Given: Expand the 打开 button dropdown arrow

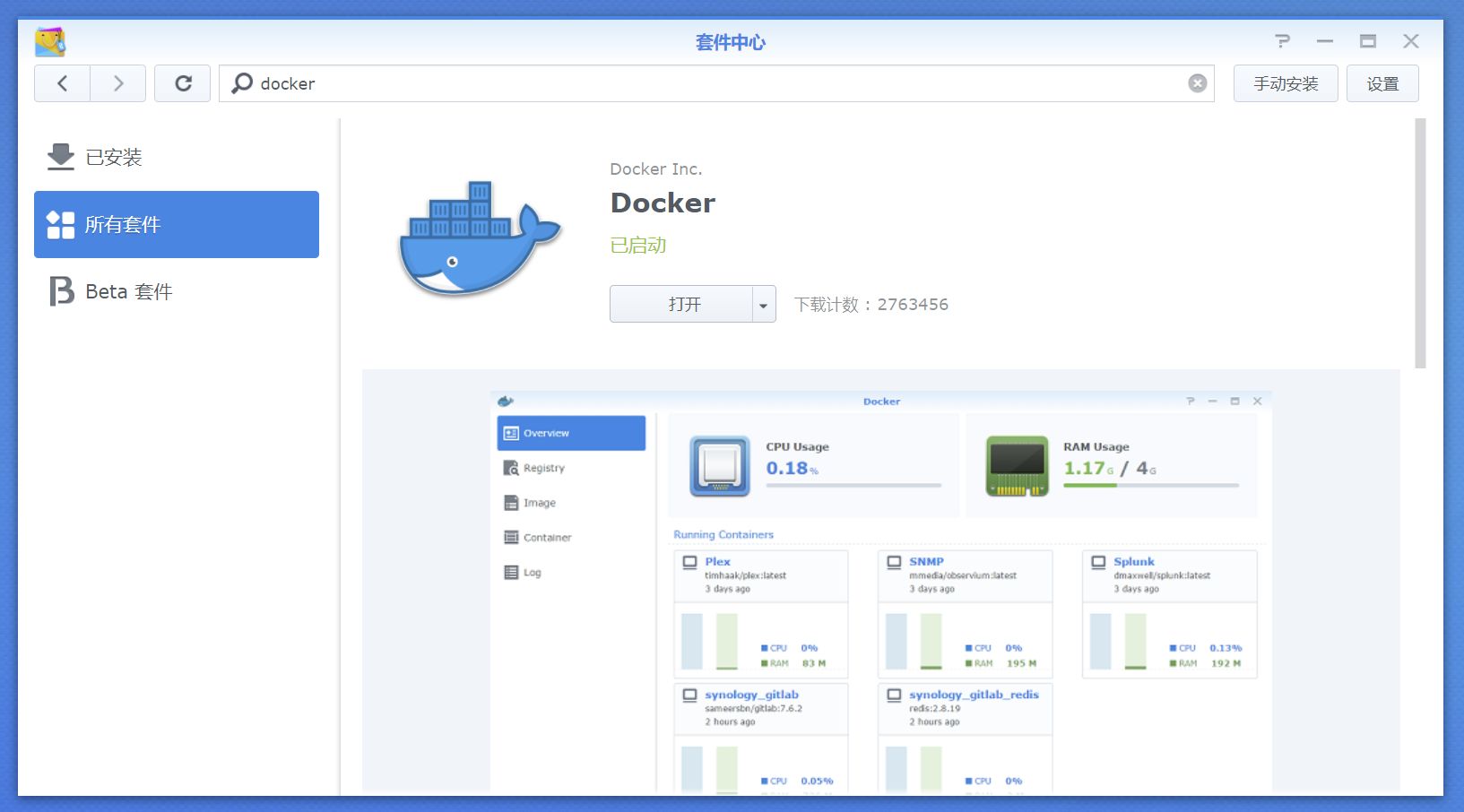Looking at the screenshot, I should click(x=764, y=305).
